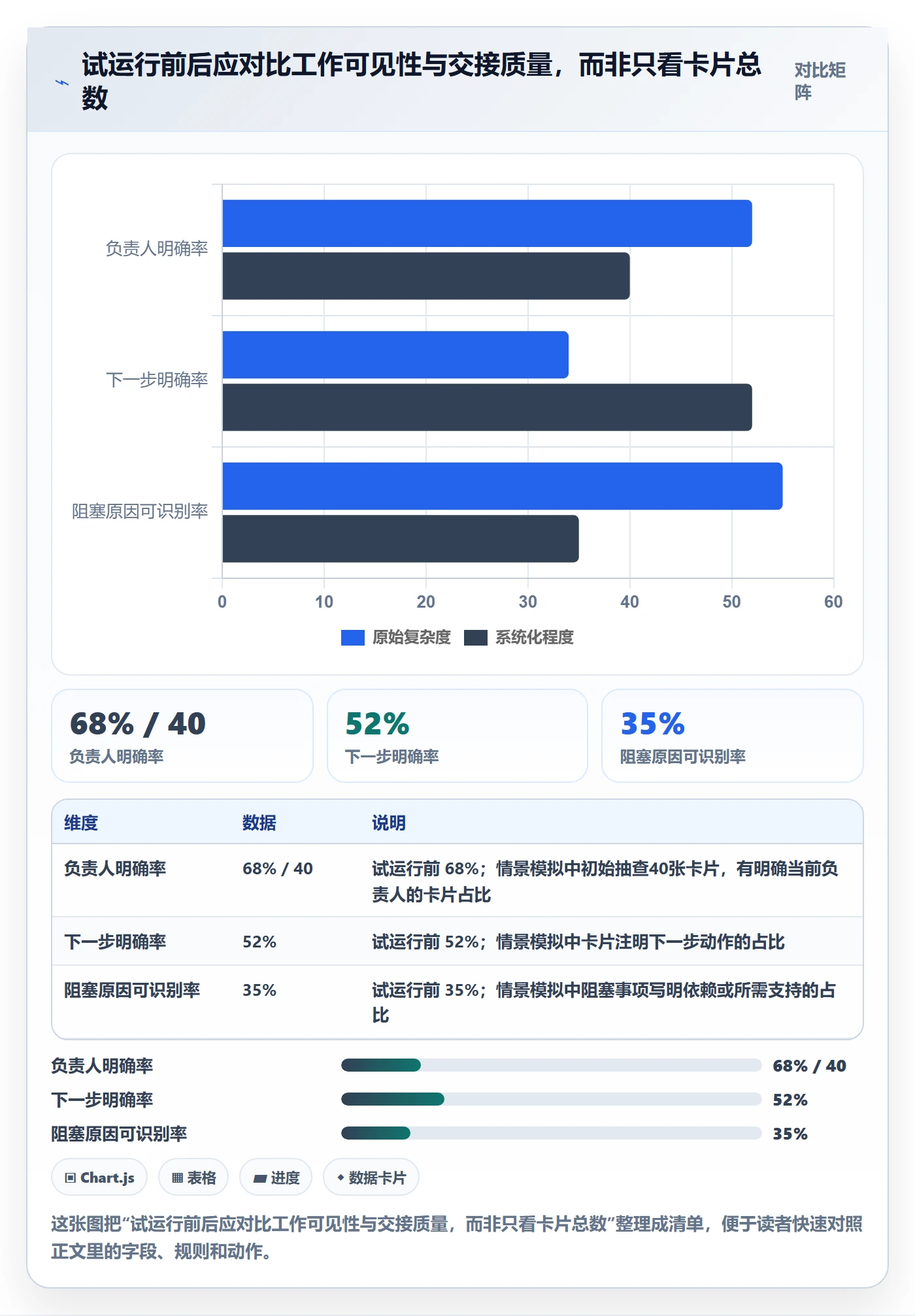The image size is (915, 1316).
Task: Toggle the 原始复杂度 legend swatch
Action: (x=352, y=637)
